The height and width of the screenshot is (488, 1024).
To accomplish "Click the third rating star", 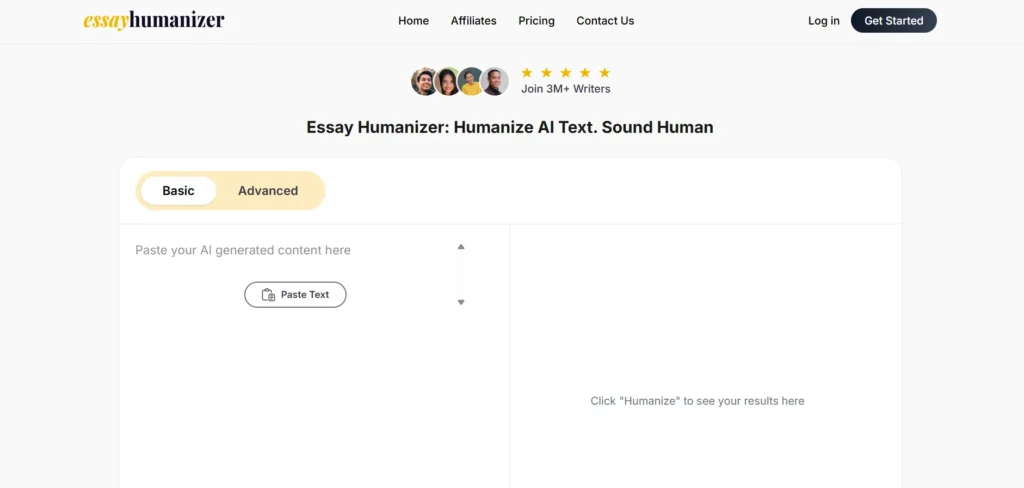I will (566, 73).
